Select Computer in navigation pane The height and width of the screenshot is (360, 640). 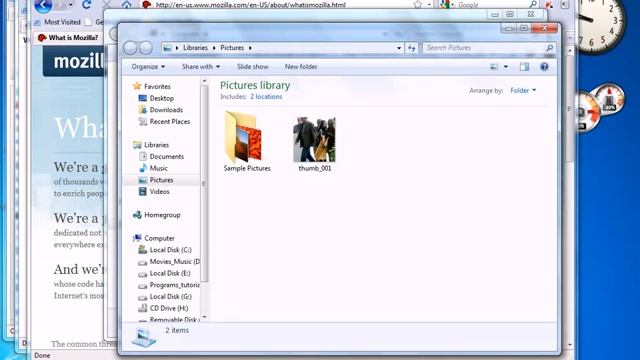[x=159, y=238]
